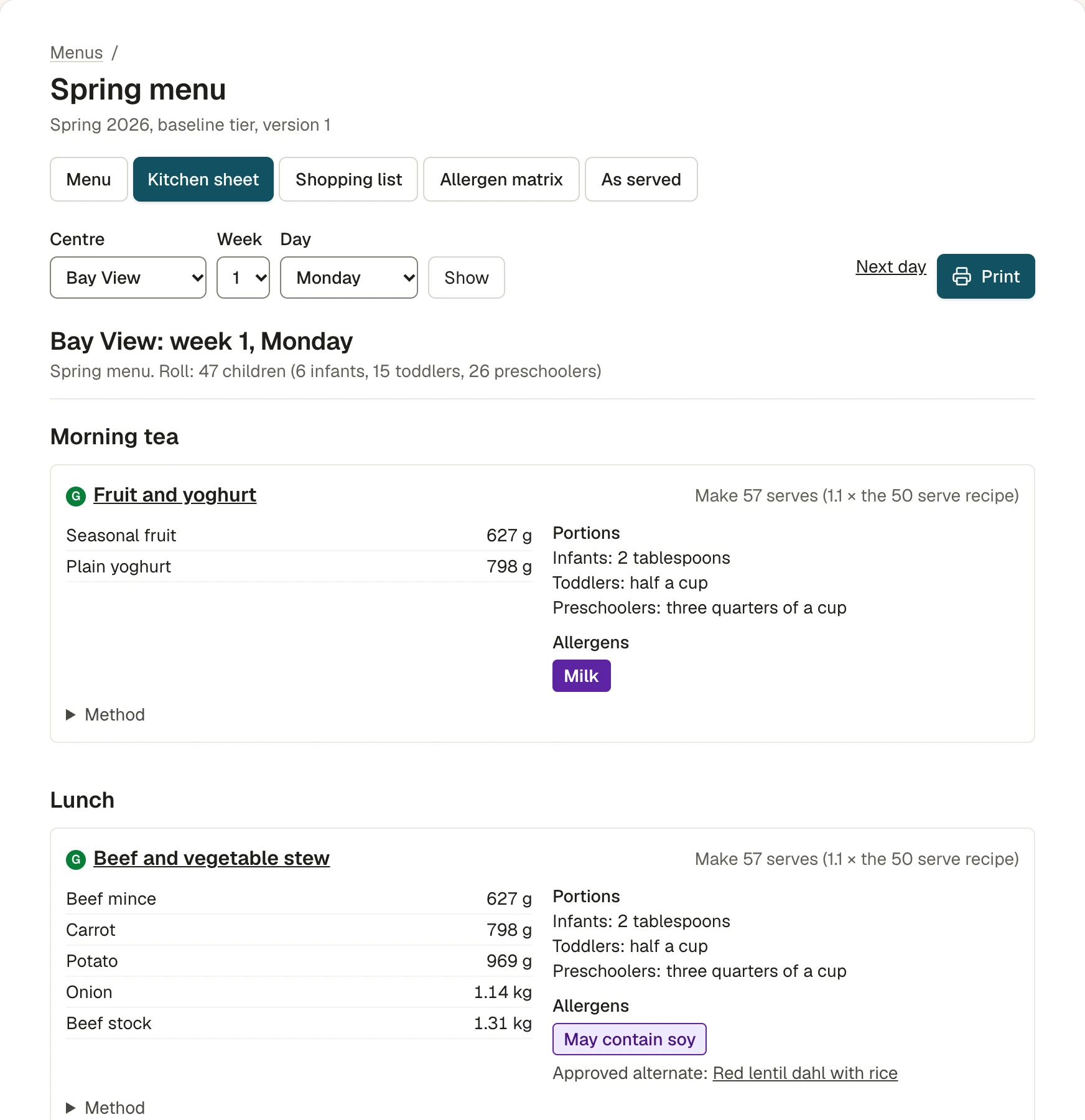Open the Fruit and yoghurt recipe link
Screen dimensions: 1085x1120
click(175, 495)
